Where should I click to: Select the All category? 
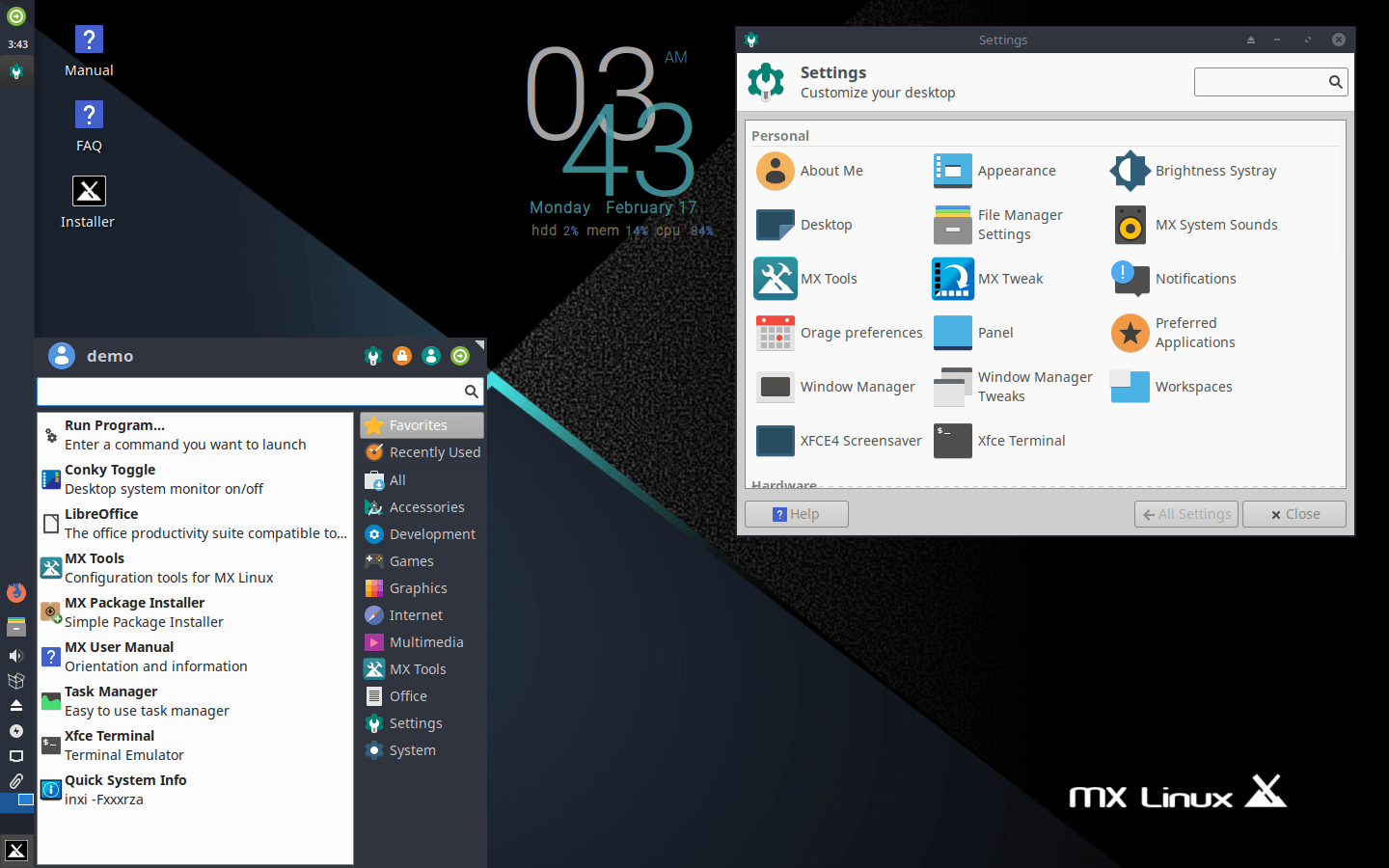(x=422, y=479)
